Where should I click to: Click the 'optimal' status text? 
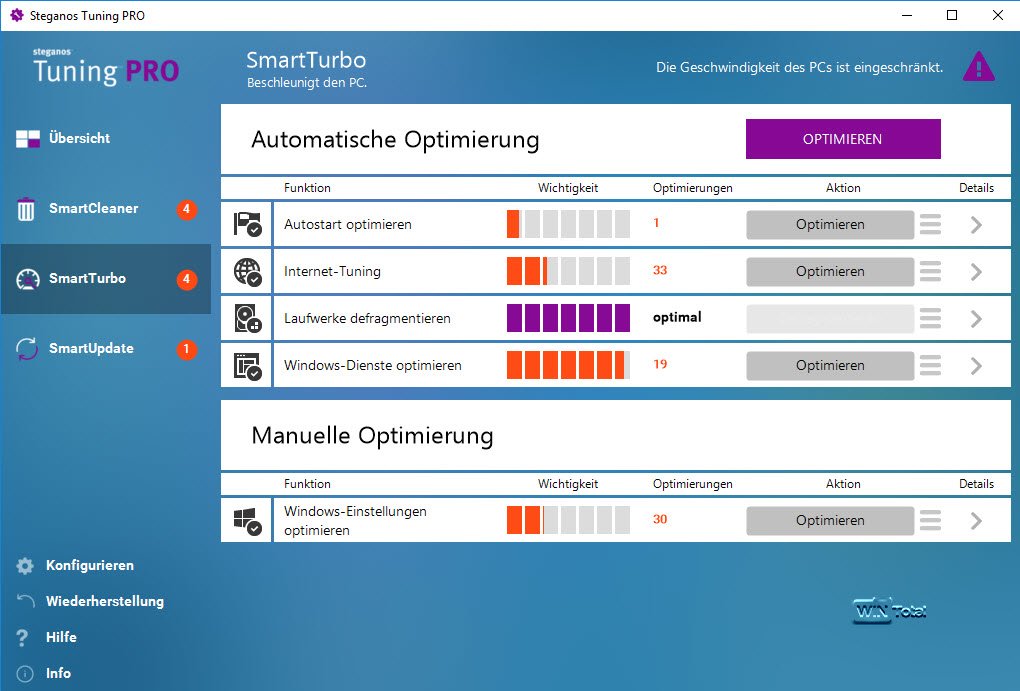pyautogui.click(x=677, y=318)
